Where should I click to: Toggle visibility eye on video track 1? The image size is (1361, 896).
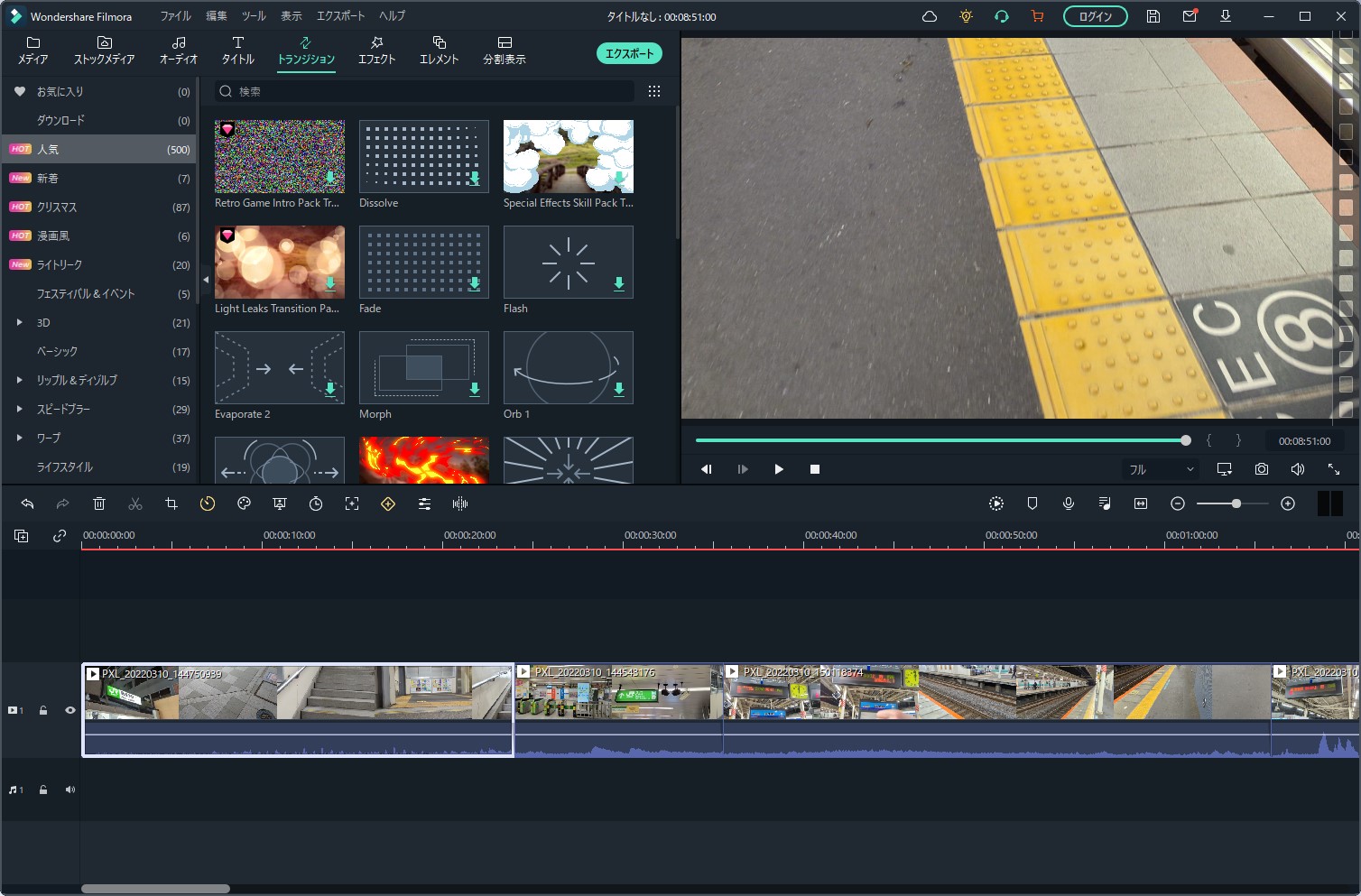coord(70,710)
